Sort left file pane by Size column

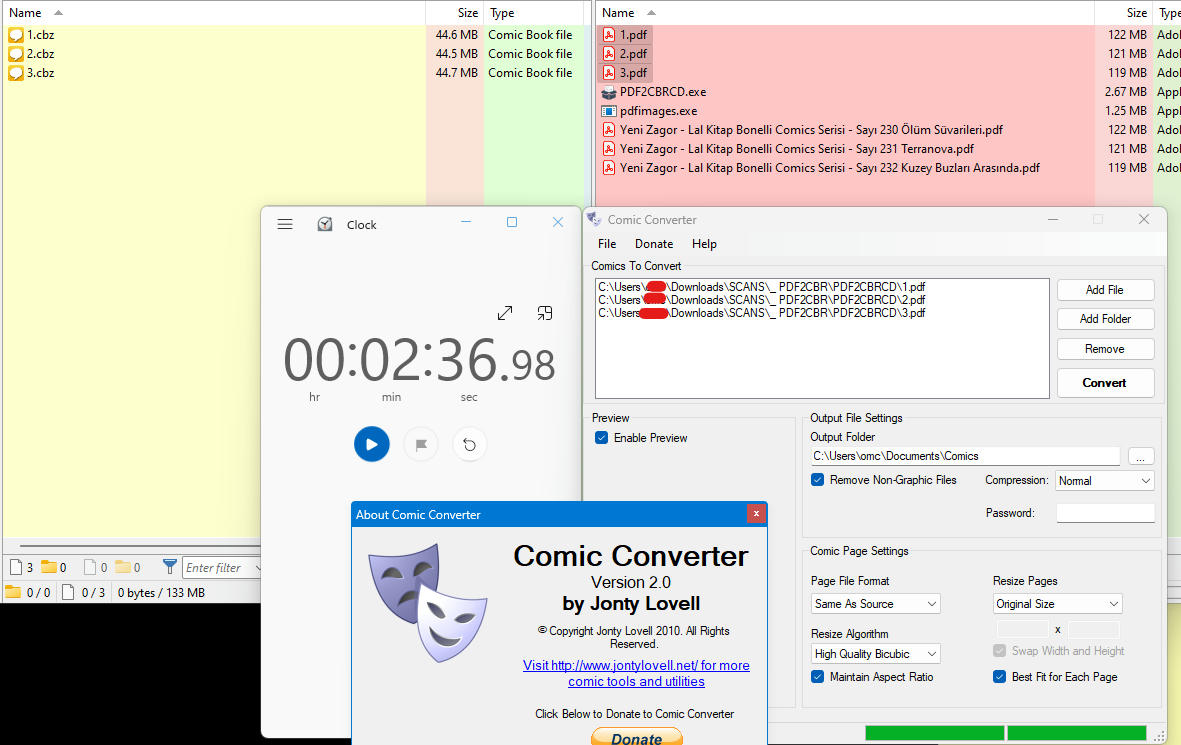tap(454, 13)
